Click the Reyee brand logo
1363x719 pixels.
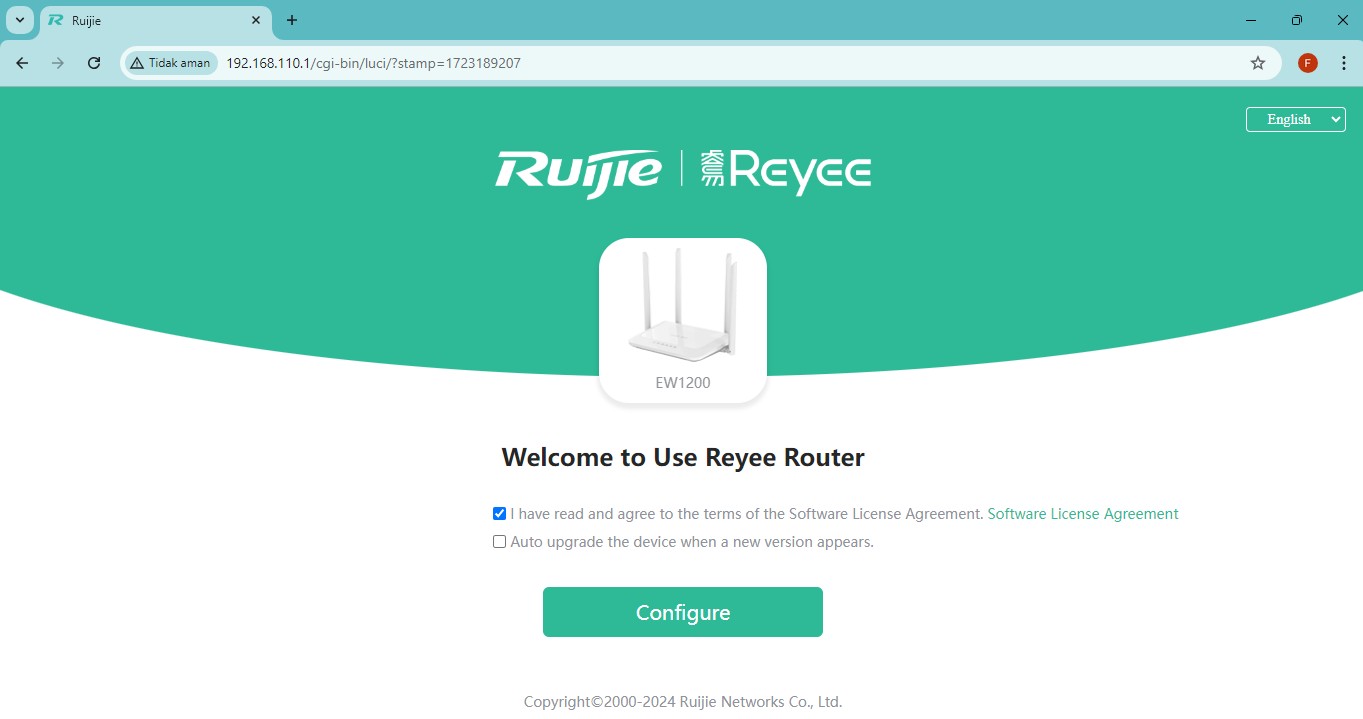(786, 170)
